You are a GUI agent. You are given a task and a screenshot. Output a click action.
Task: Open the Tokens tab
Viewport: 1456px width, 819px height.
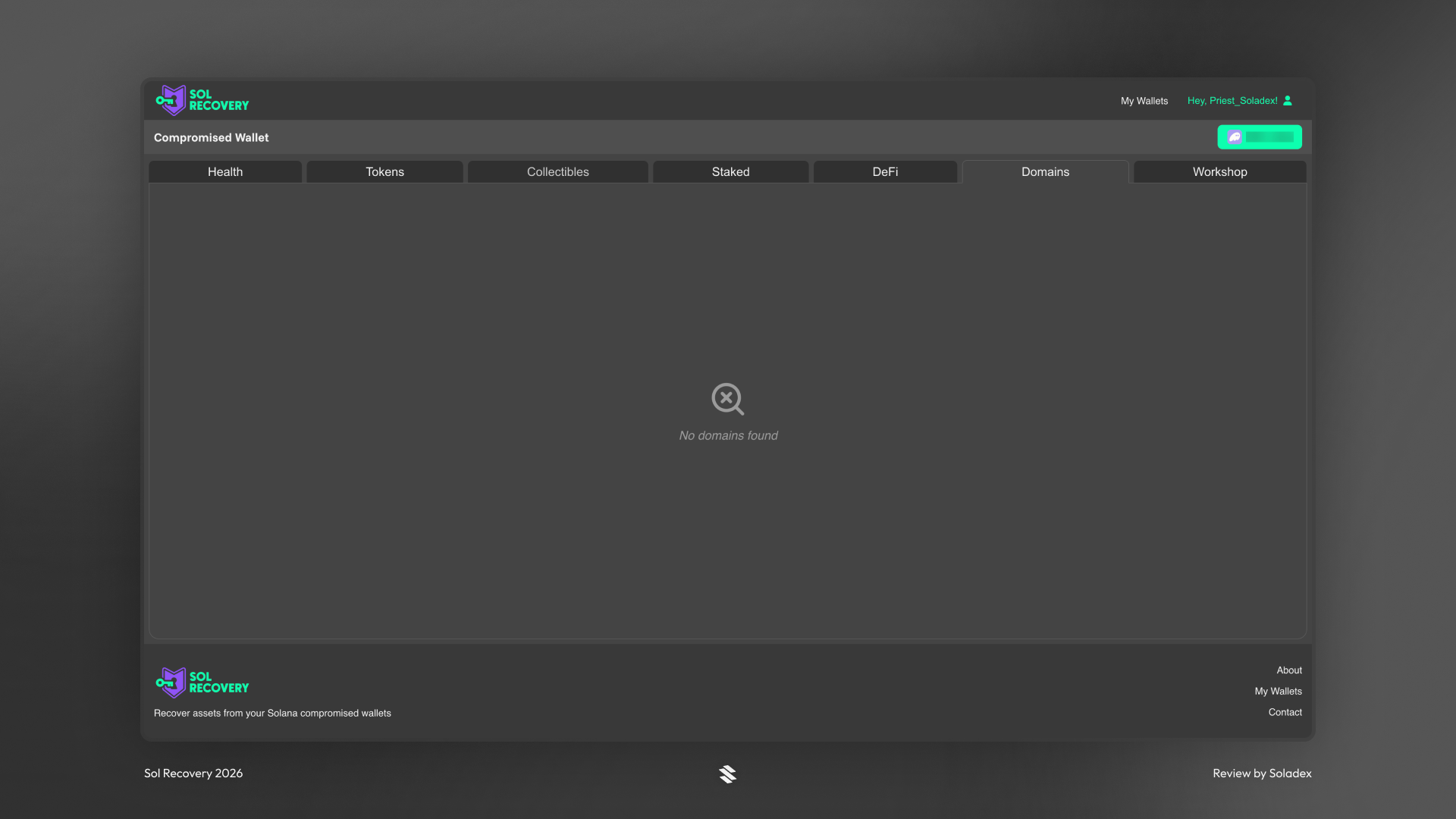click(x=384, y=171)
